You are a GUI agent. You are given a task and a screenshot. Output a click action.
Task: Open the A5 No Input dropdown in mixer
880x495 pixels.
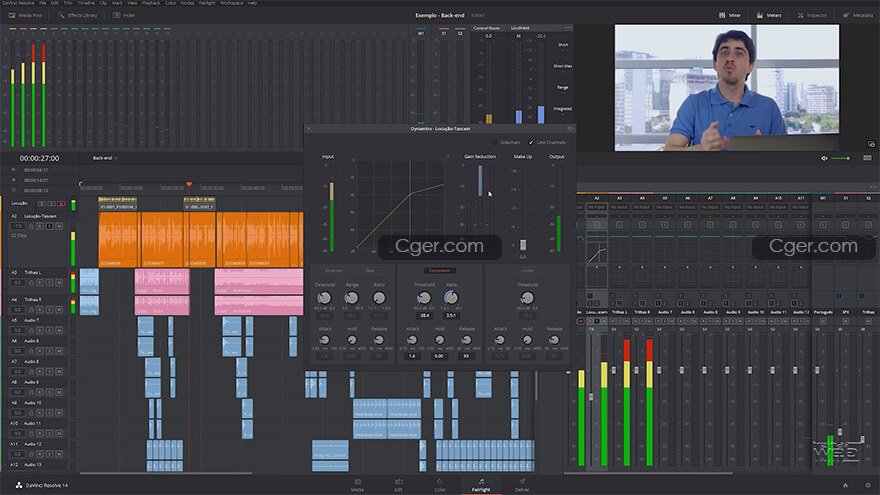click(x=664, y=207)
